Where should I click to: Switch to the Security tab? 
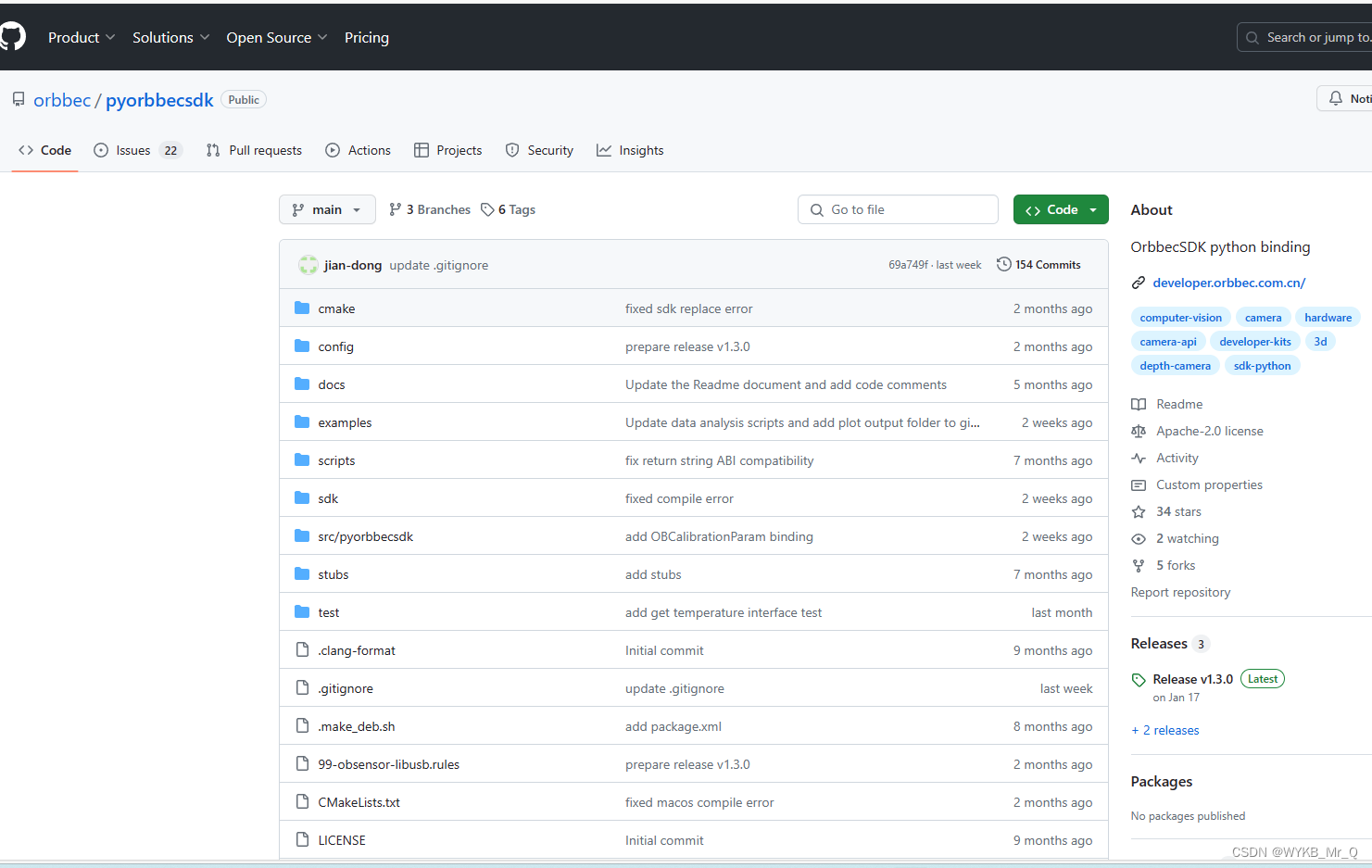click(539, 150)
